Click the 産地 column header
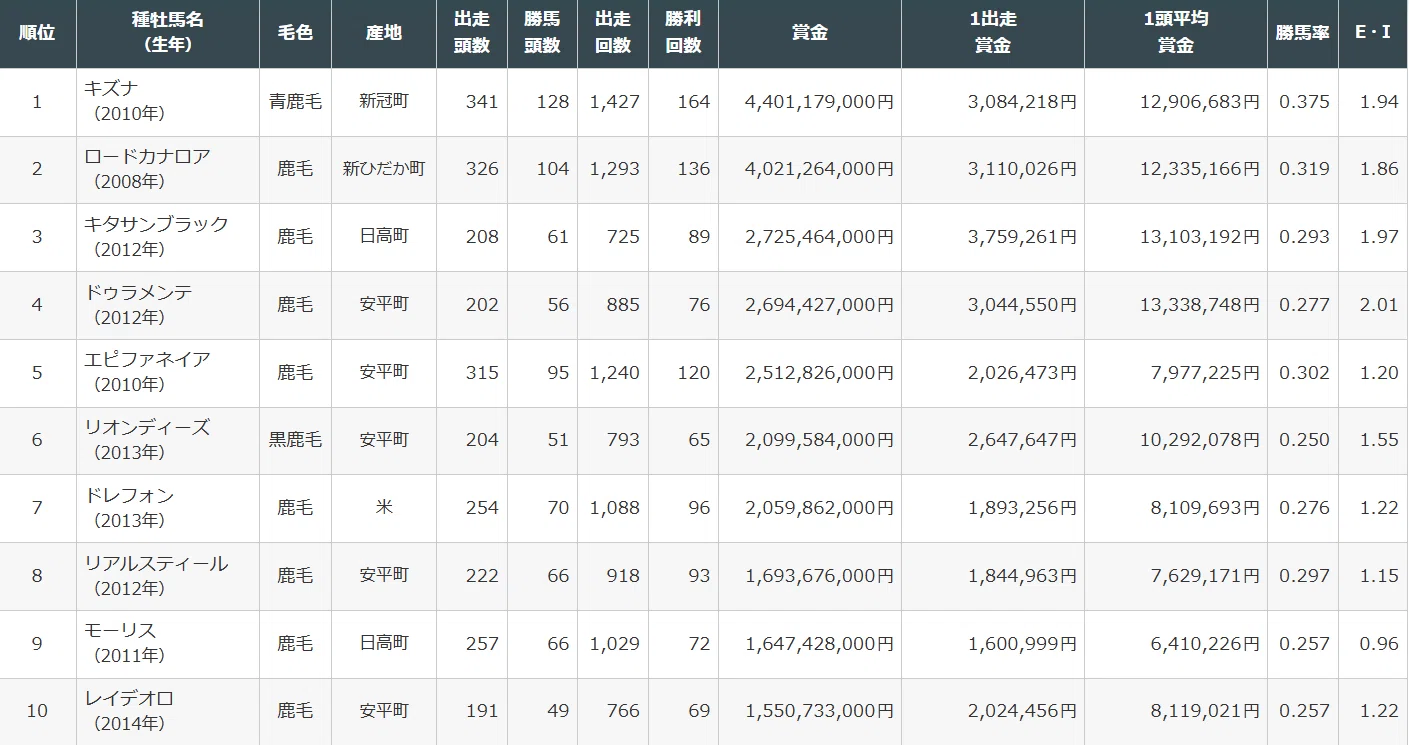The height and width of the screenshot is (745, 1409). coord(384,33)
